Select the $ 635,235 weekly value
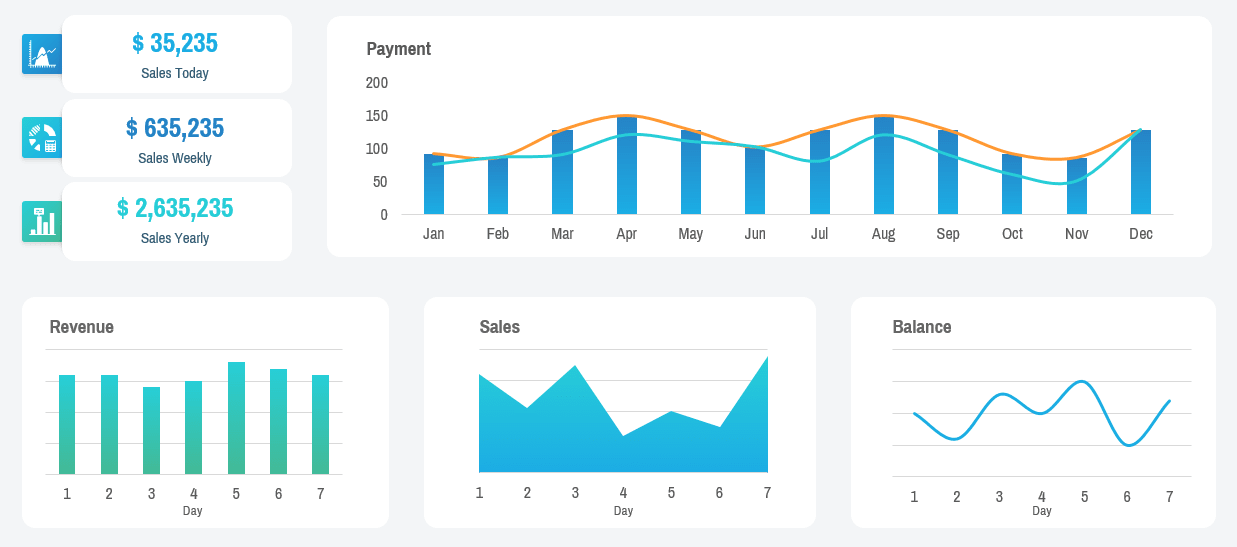This screenshot has height=547, width=1237. point(175,128)
